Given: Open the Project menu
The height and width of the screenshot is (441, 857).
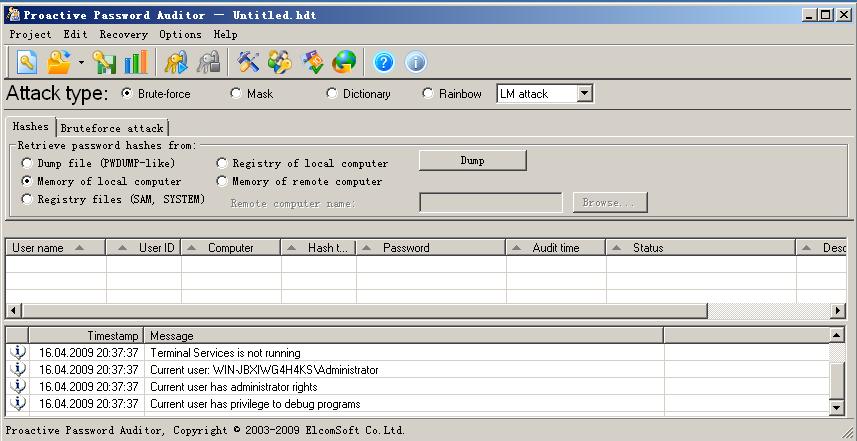Looking at the screenshot, I should [x=31, y=34].
